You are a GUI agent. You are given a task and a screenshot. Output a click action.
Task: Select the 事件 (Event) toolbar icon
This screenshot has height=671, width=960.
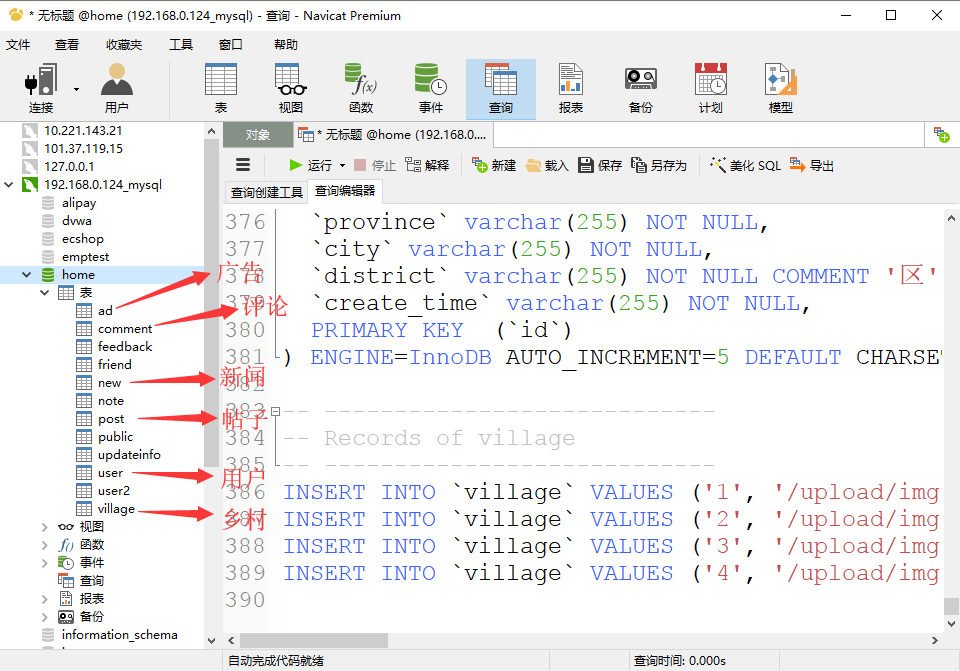point(430,88)
